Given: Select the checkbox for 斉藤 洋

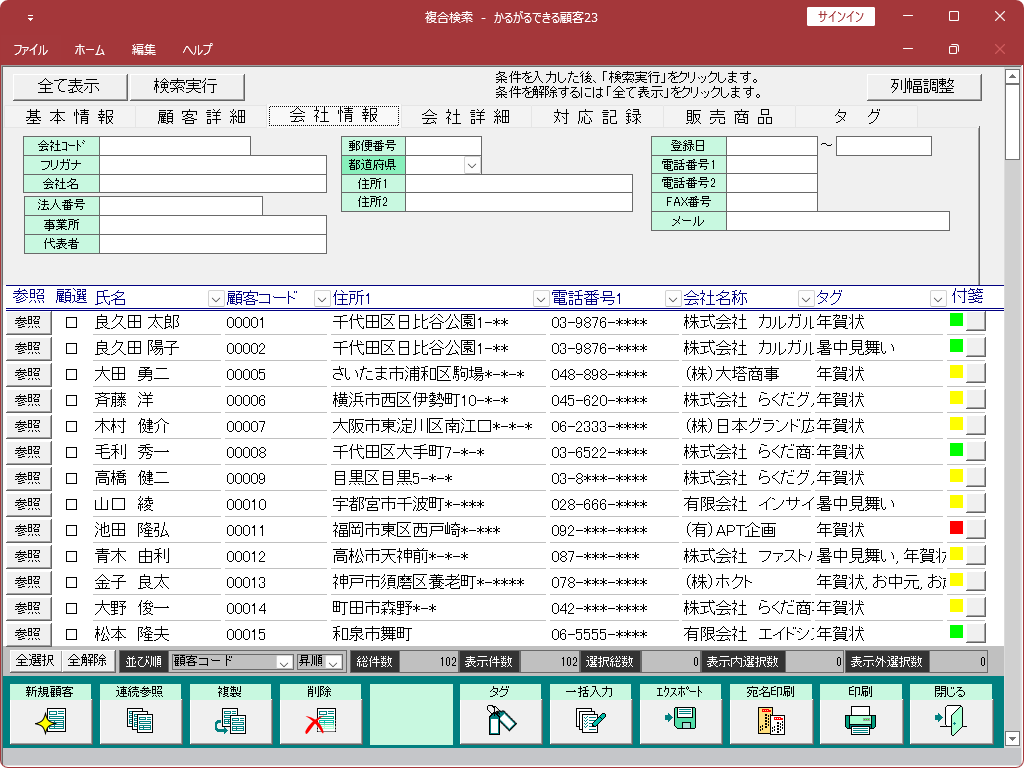Looking at the screenshot, I should [x=71, y=400].
